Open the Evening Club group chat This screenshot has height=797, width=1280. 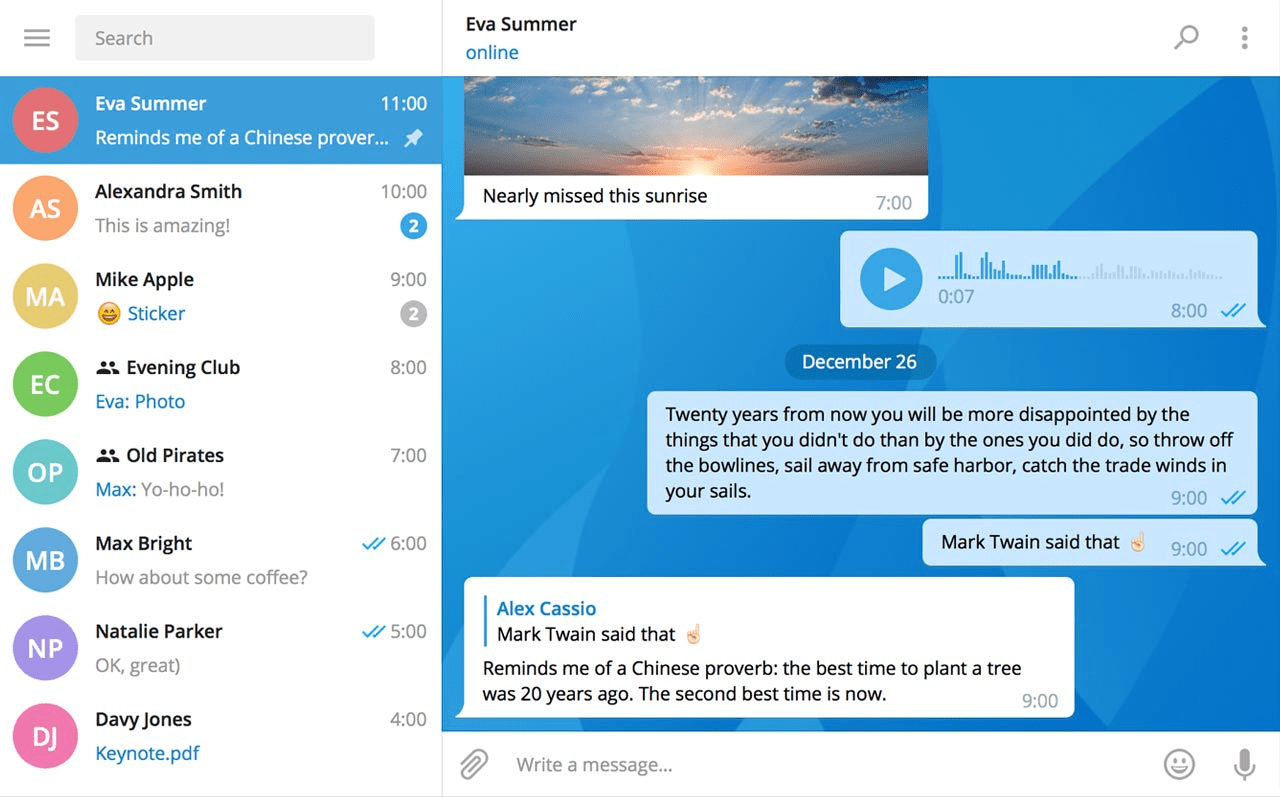click(220, 384)
